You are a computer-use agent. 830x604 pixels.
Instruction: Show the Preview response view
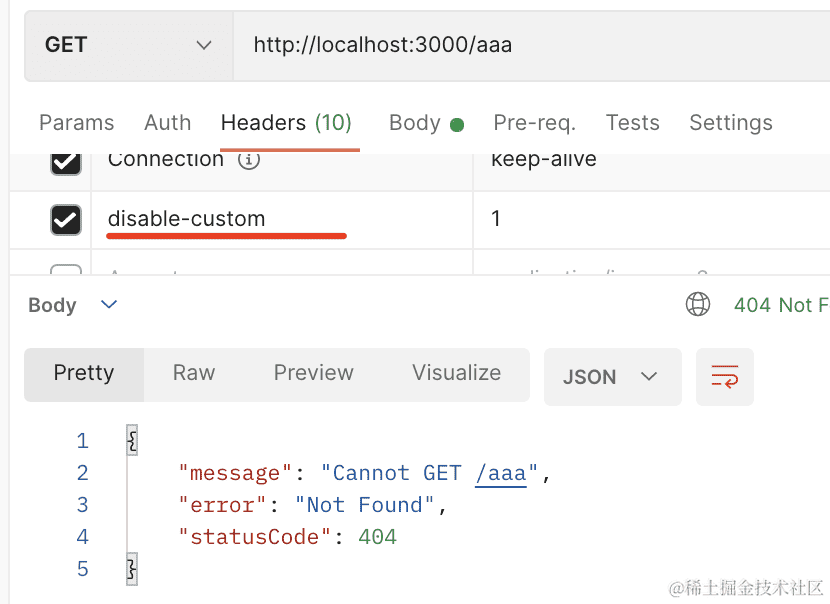pyautogui.click(x=313, y=373)
